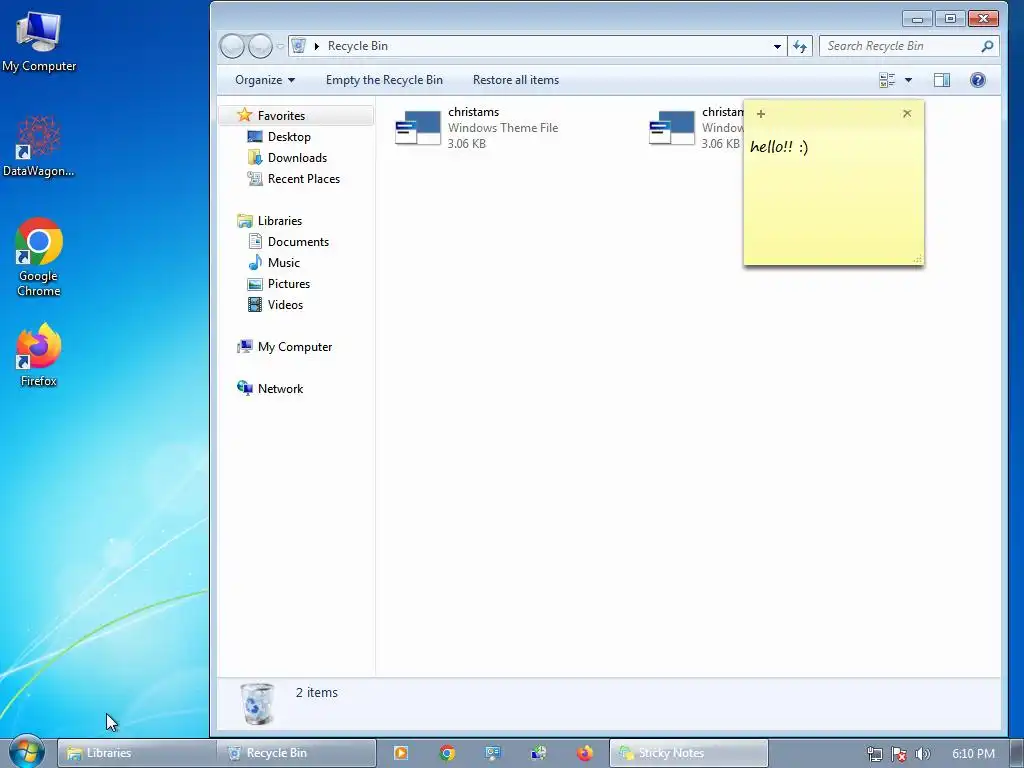Open network tray icon
1024x768 pixels.
[874, 754]
